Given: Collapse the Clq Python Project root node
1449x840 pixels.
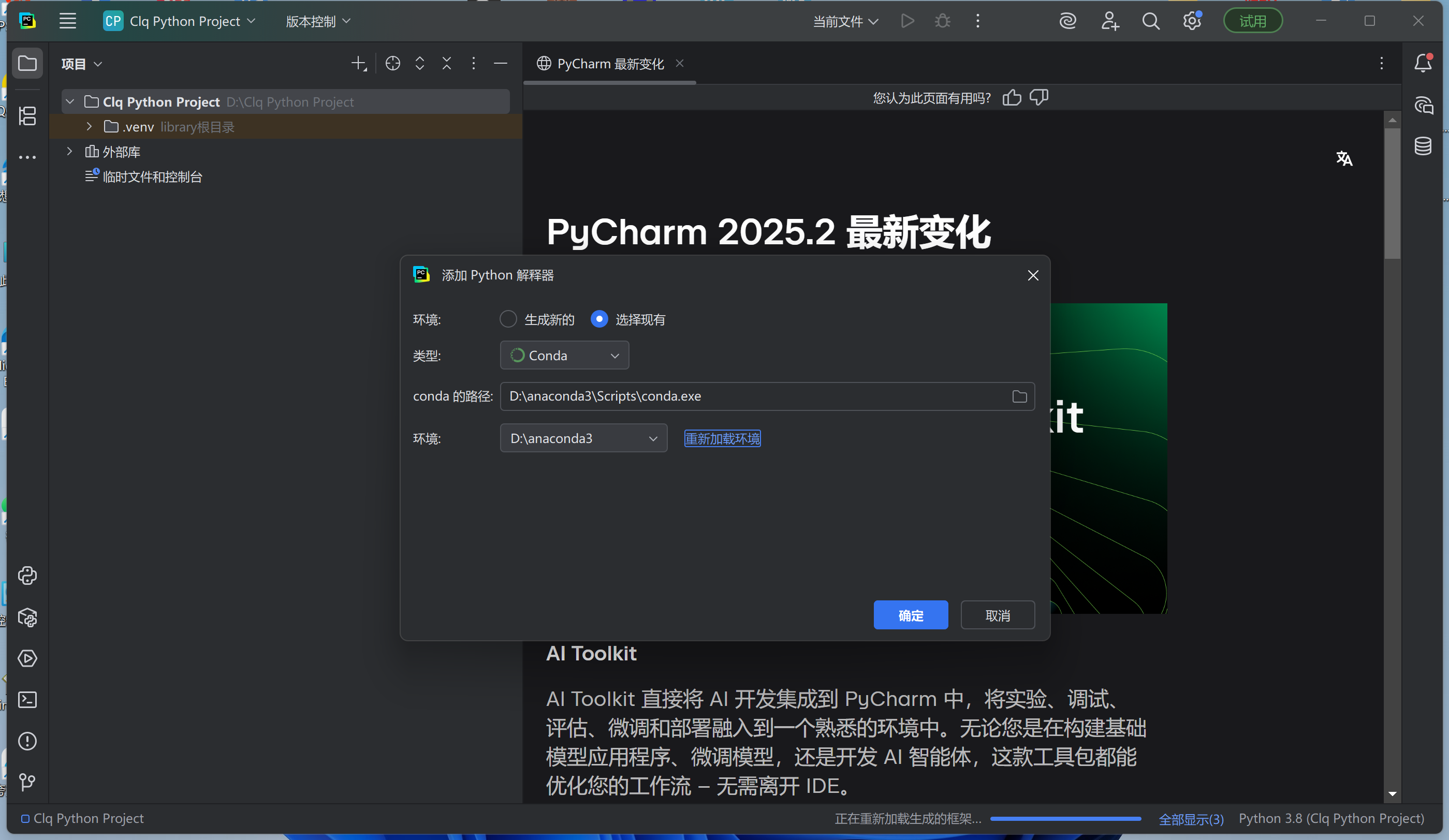Looking at the screenshot, I should [x=70, y=102].
